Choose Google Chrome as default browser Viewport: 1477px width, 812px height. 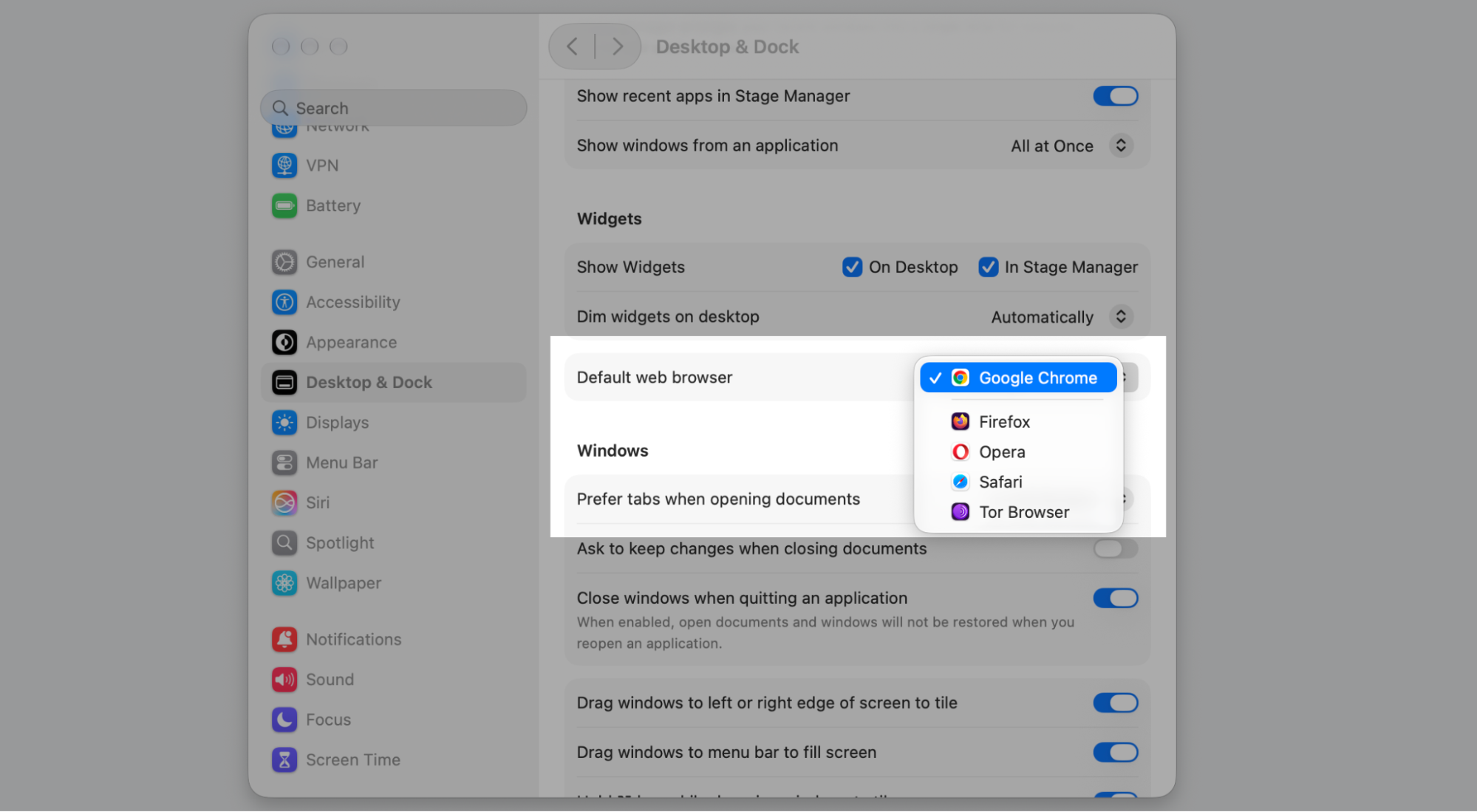[x=1018, y=378]
